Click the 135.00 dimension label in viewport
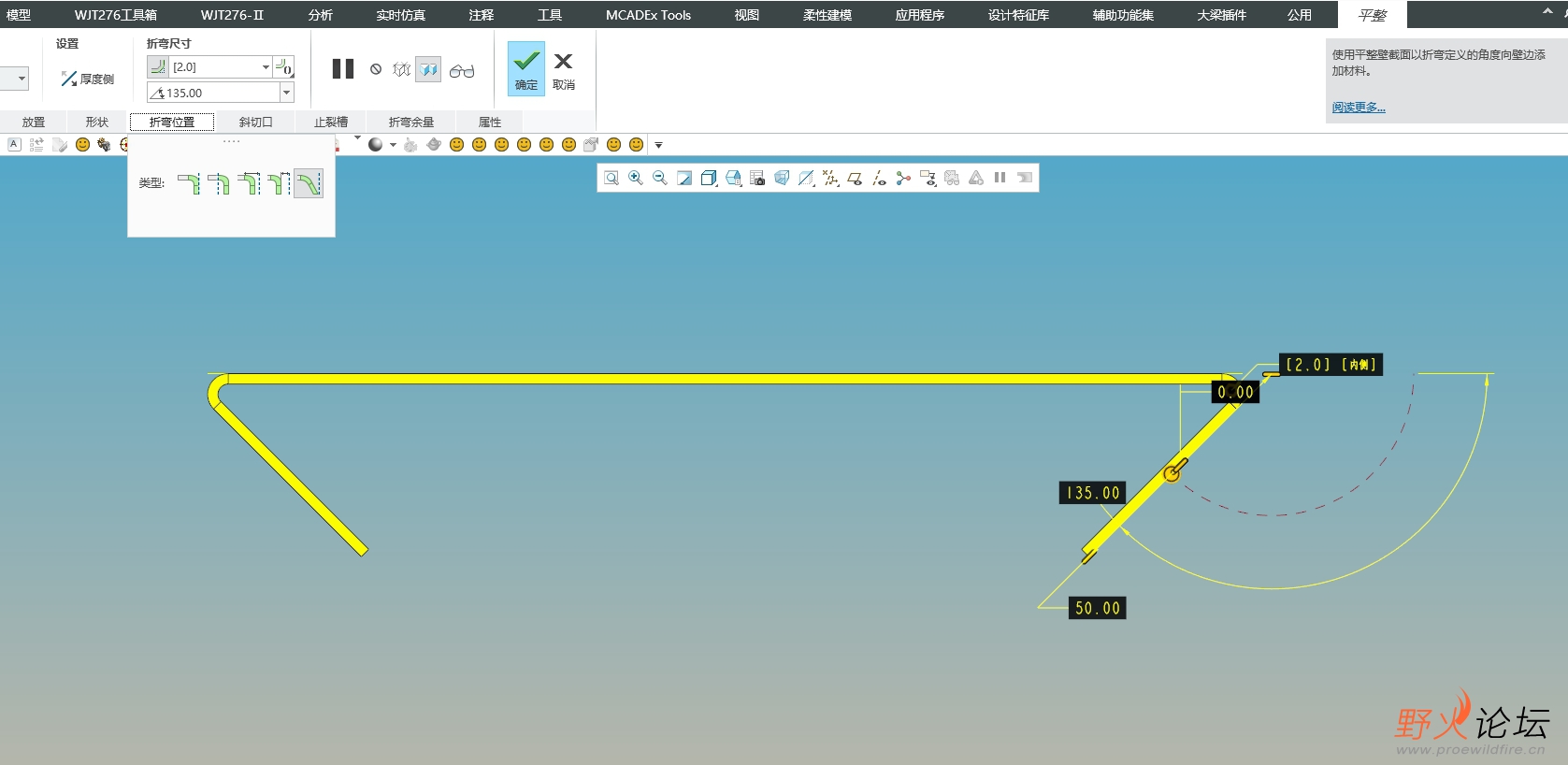Screen dimensions: 1568x765 1092,493
